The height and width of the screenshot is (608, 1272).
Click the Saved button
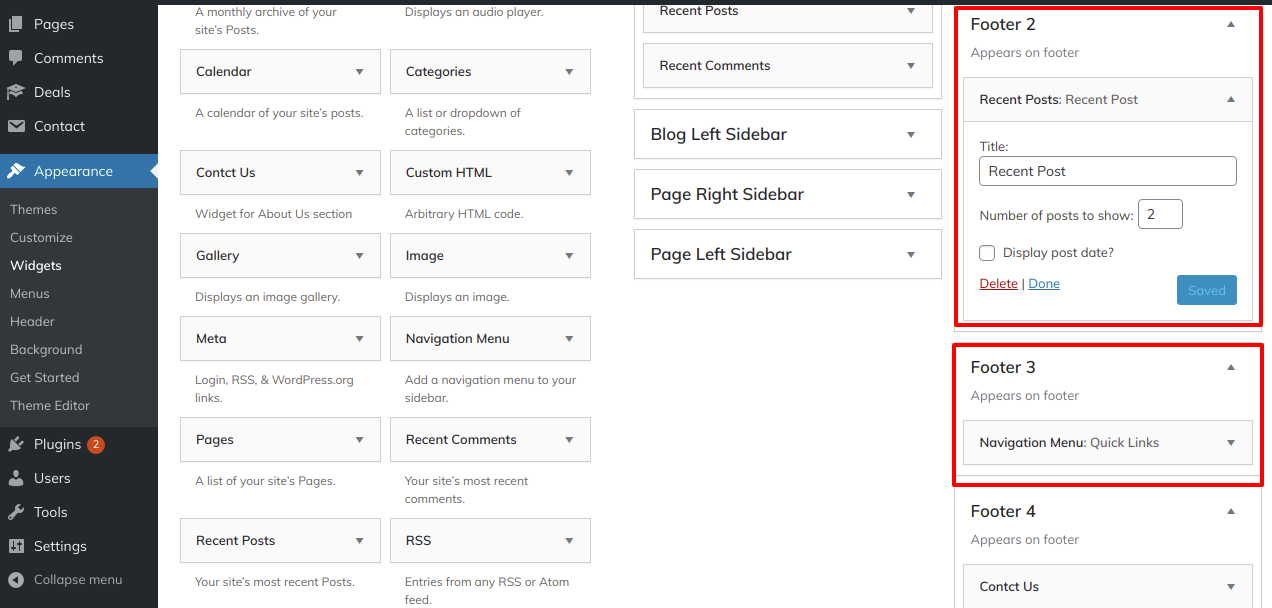(x=1206, y=291)
